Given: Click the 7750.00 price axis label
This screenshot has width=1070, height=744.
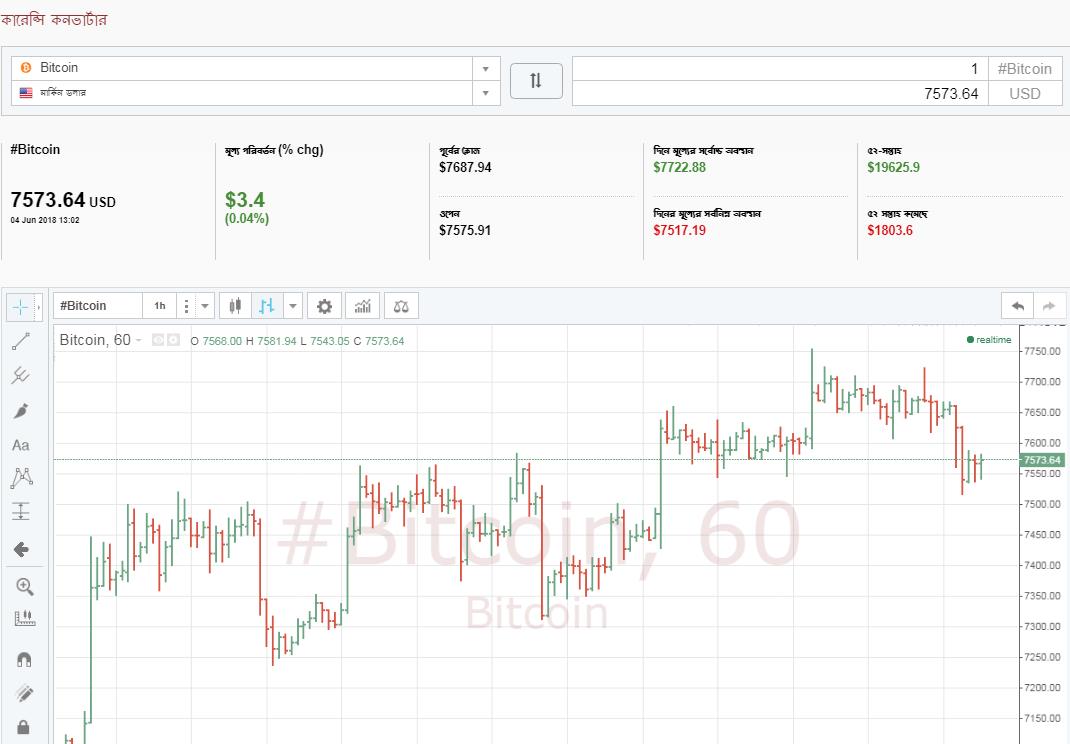Looking at the screenshot, I should click(1043, 351).
